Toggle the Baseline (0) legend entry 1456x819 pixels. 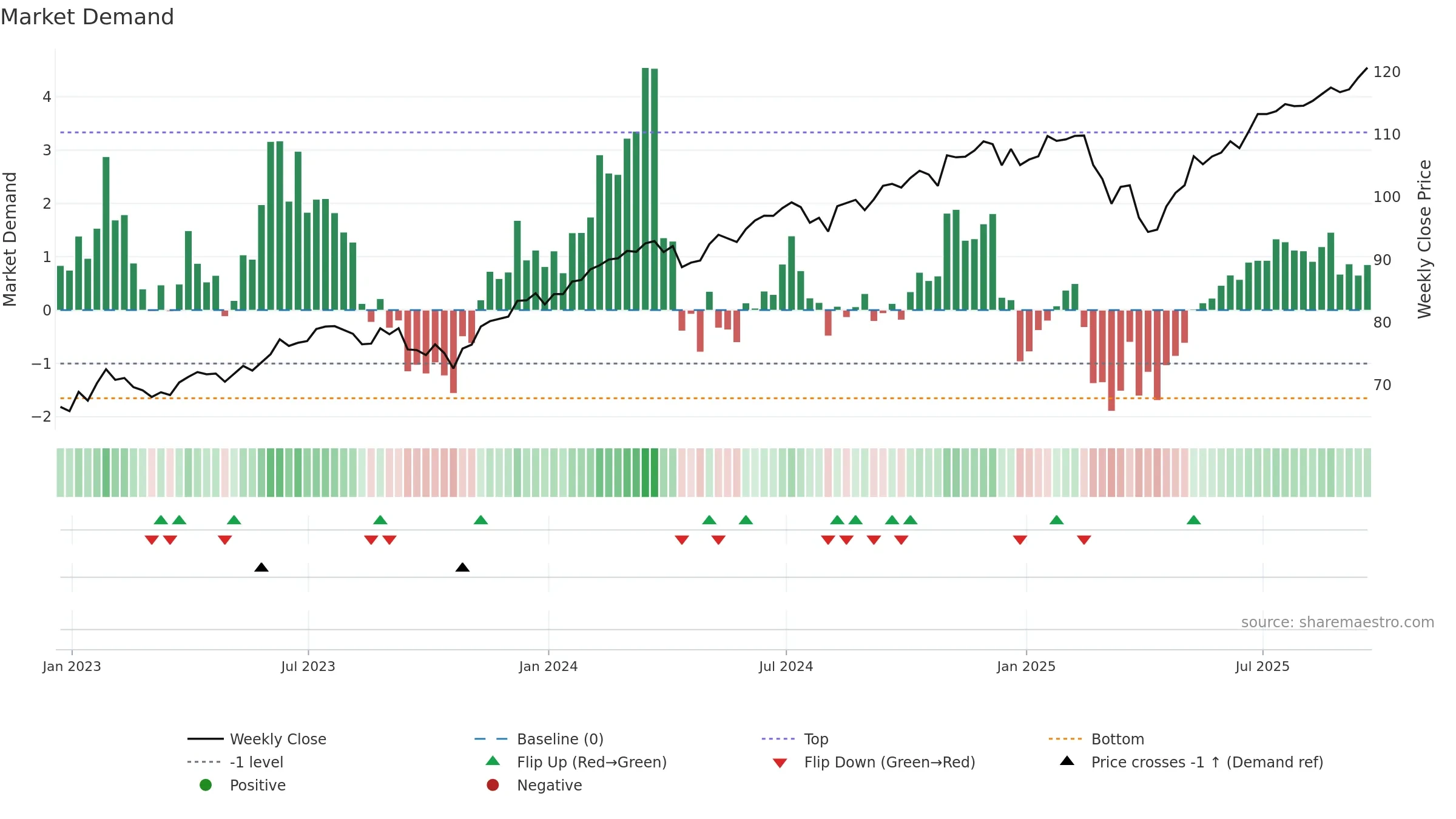click(539, 739)
